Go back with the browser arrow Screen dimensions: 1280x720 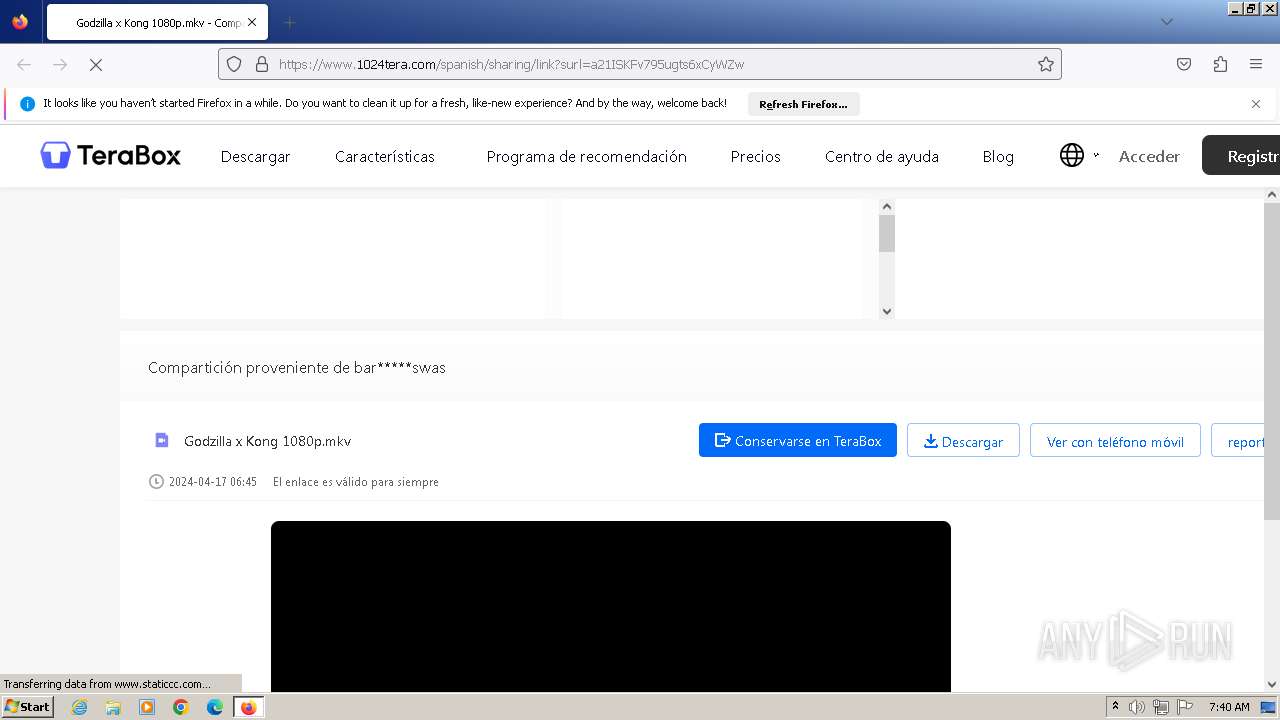click(24, 64)
